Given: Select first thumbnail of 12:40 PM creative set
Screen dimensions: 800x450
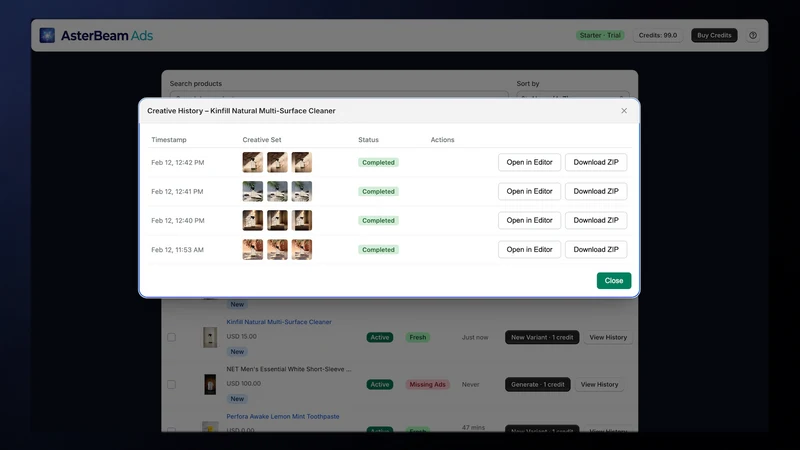Looking at the screenshot, I should point(253,220).
